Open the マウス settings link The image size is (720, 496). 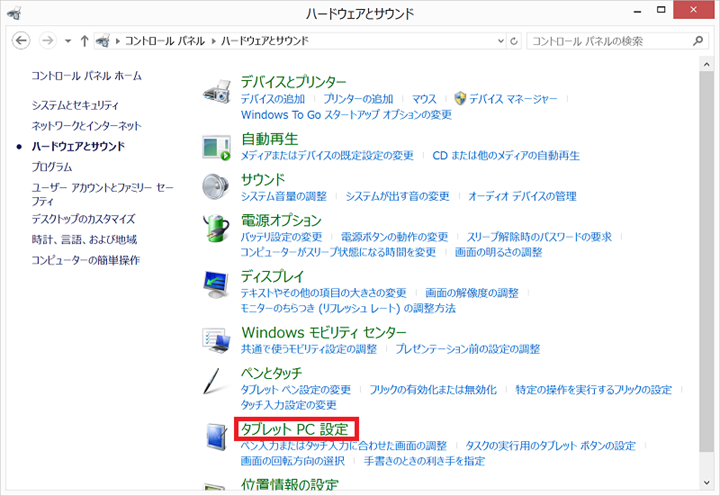coord(424,99)
